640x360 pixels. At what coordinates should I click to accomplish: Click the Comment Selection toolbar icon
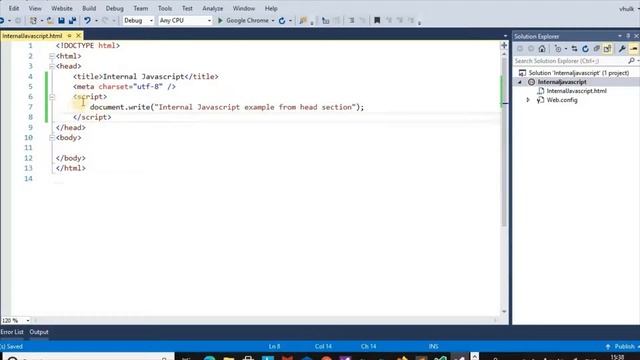(x=351, y=20)
